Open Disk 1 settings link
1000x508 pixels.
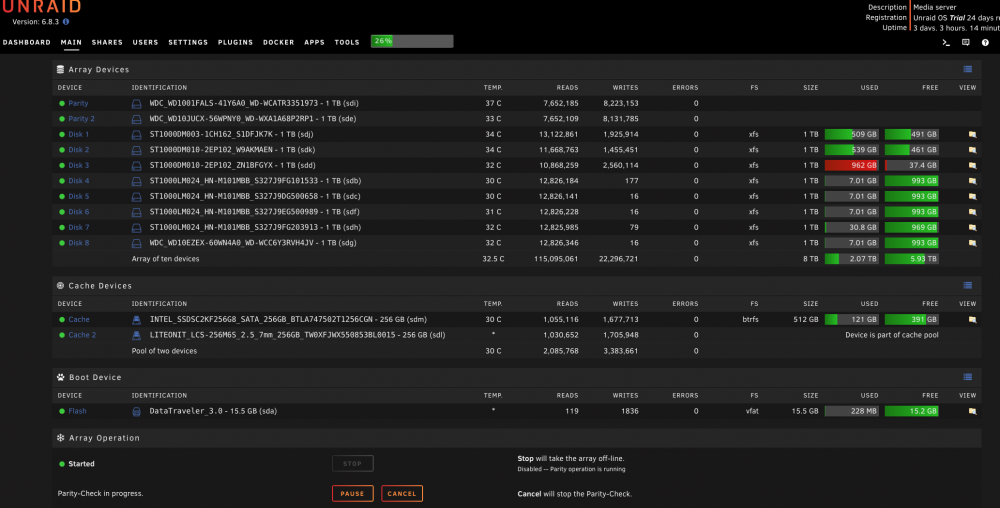79,134
